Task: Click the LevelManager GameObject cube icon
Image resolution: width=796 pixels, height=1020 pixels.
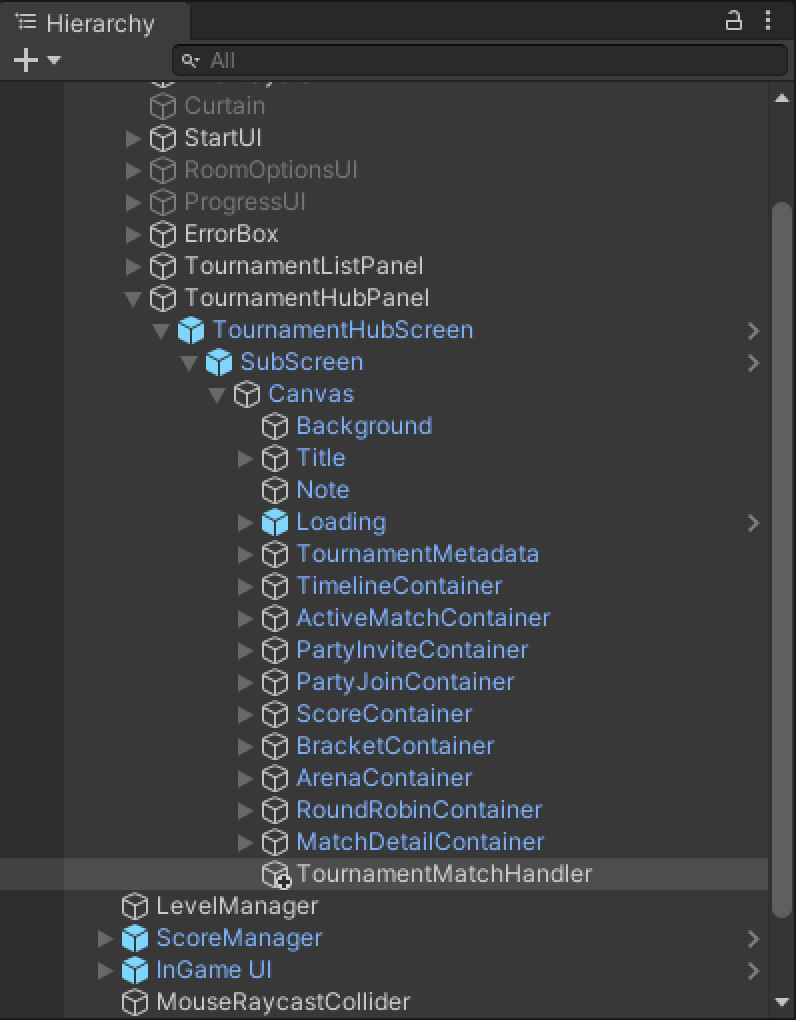Action: 134,906
